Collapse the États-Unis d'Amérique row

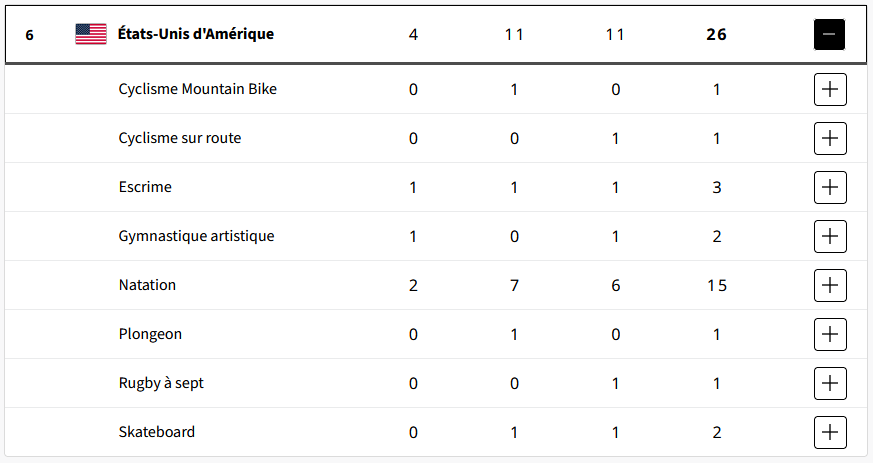pos(829,35)
